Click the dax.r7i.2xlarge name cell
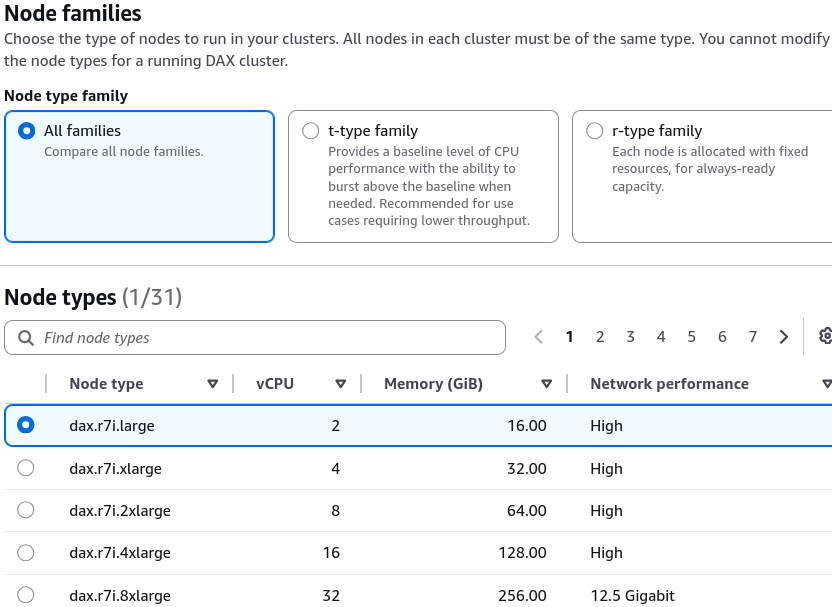The width and height of the screenshot is (832, 607). point(120,510)
